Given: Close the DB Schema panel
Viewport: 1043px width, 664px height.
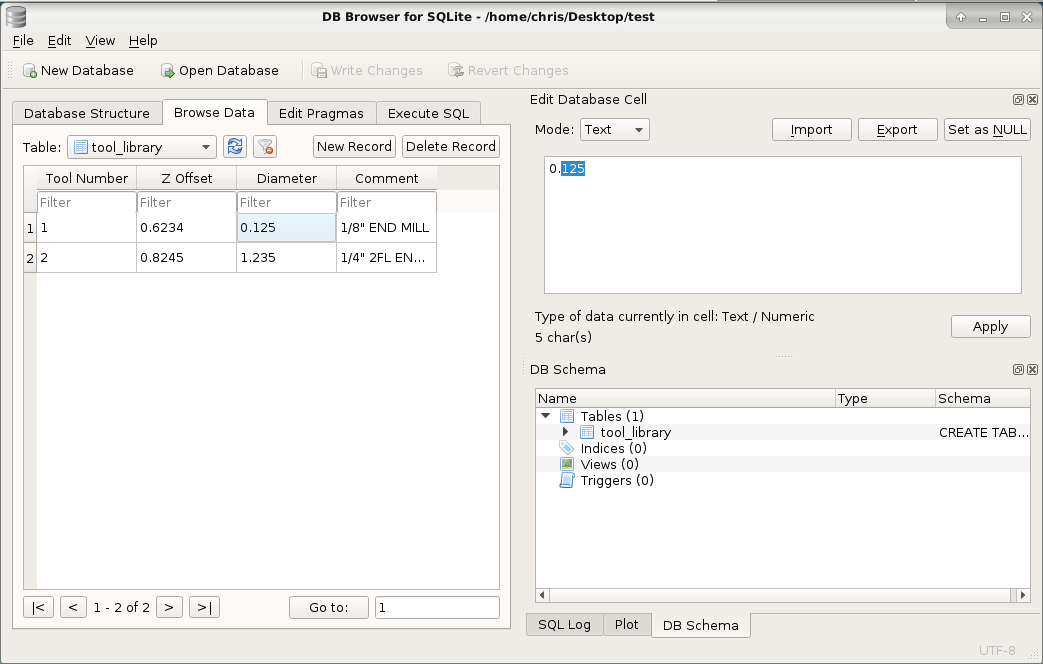Looking at the screenshot, I should click(1032, 369).
